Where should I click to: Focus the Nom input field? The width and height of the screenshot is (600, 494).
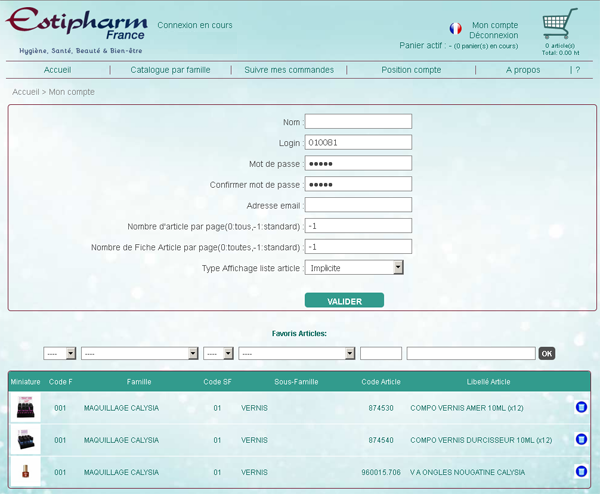358,122
